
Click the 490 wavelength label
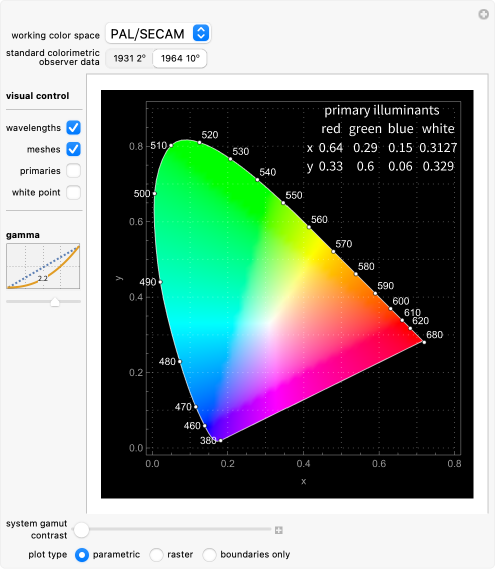(148, 282)
